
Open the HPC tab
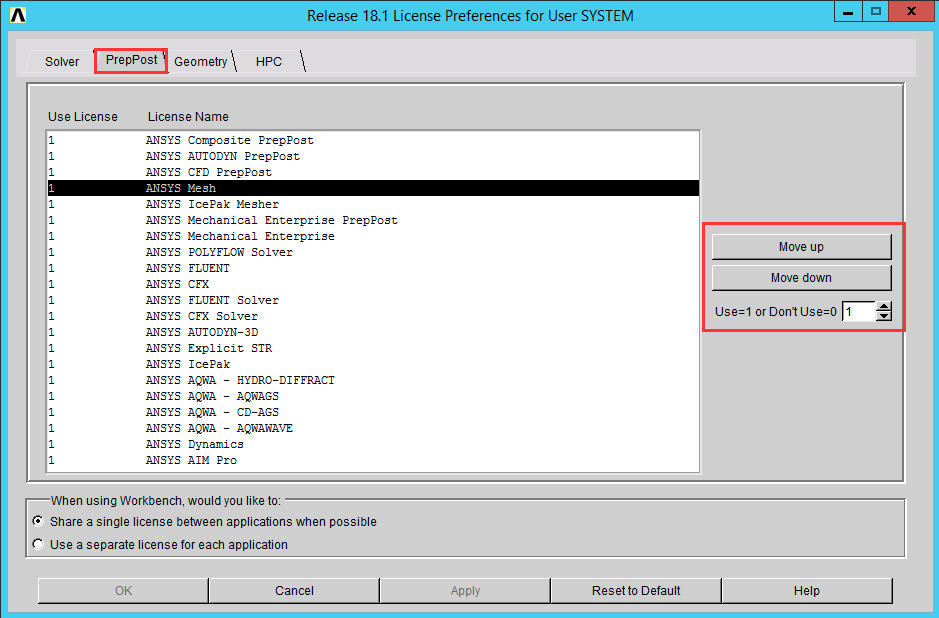[x=268, y=62]
